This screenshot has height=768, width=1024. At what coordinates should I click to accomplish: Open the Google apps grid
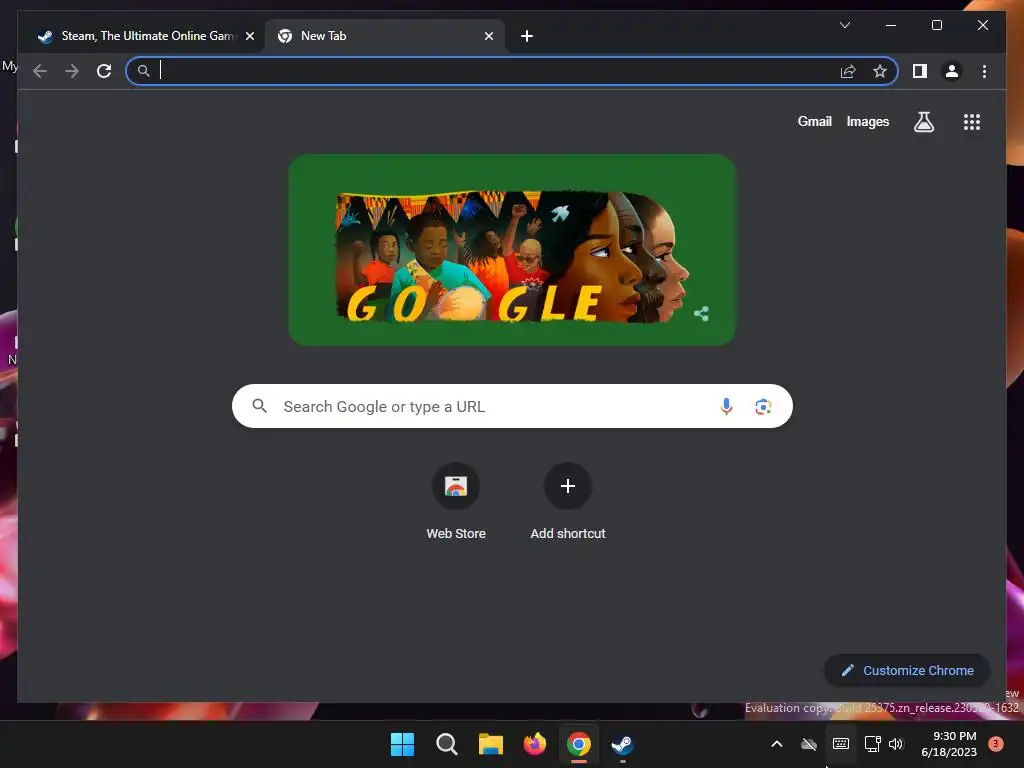point(972,122)
